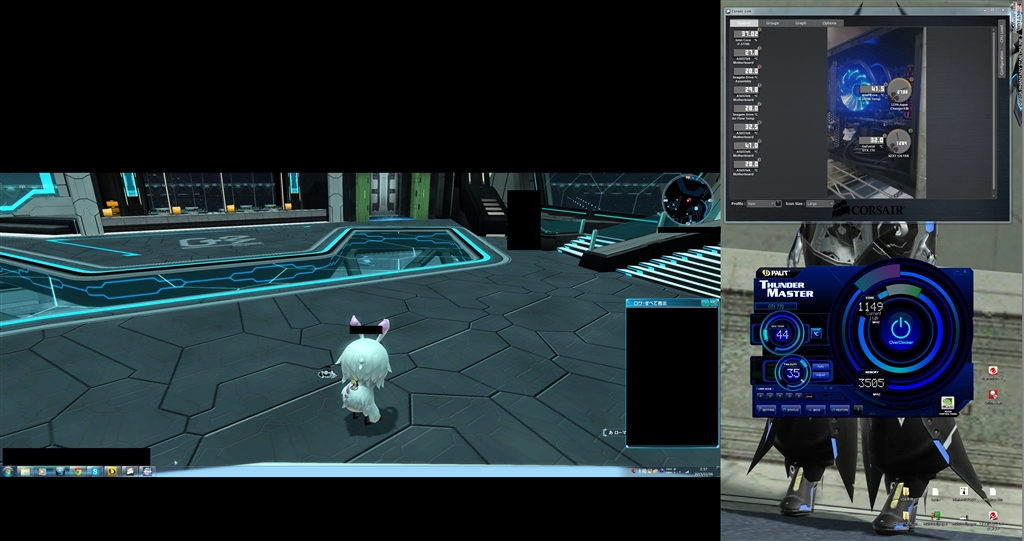This screenshot has width=1024, height=541.
Task: Click the 32.0 GeForce GTX 770 overlay reading
Action: point(871,140)
